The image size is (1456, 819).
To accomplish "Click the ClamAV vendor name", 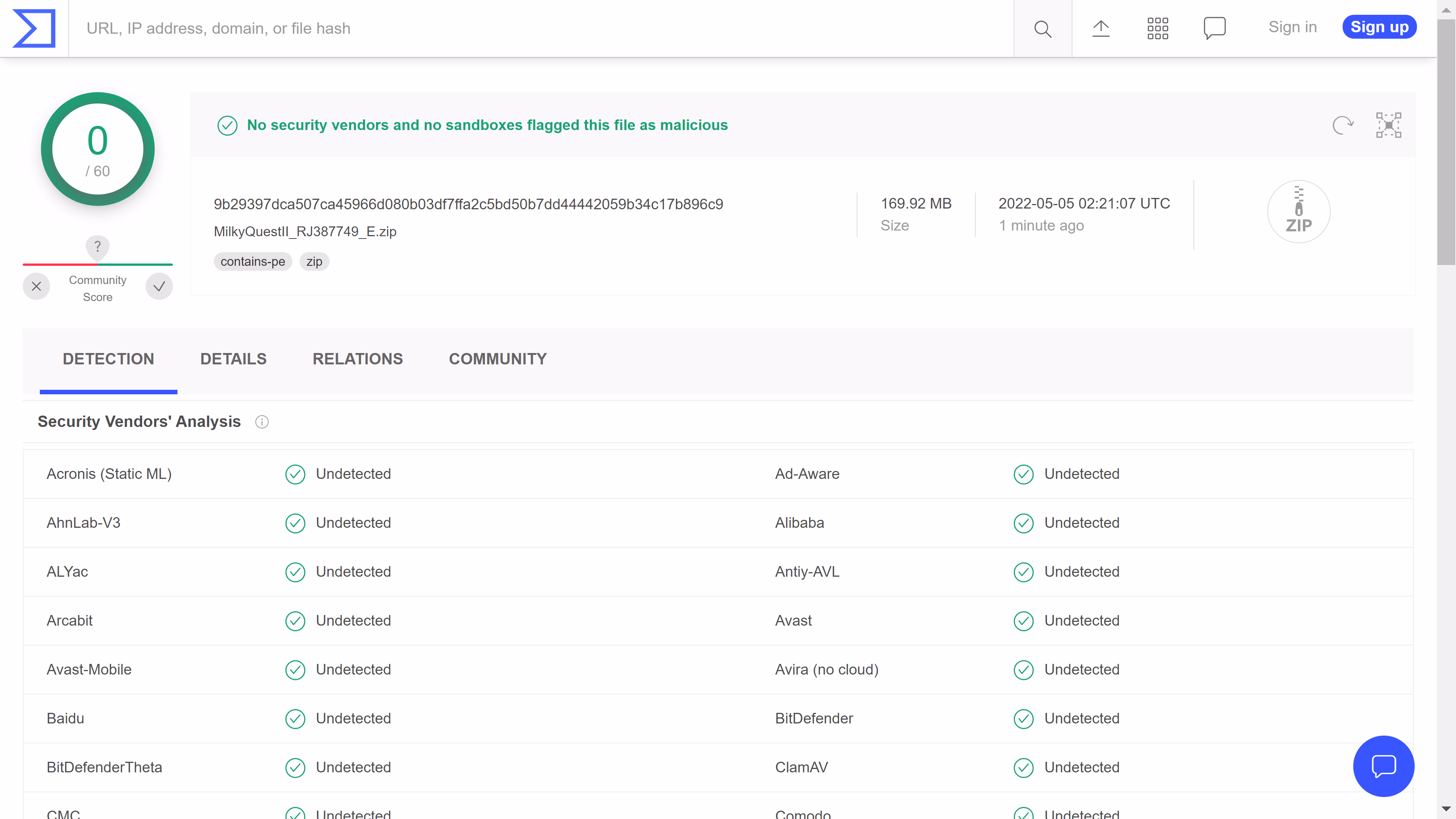I will coord(802,767).
